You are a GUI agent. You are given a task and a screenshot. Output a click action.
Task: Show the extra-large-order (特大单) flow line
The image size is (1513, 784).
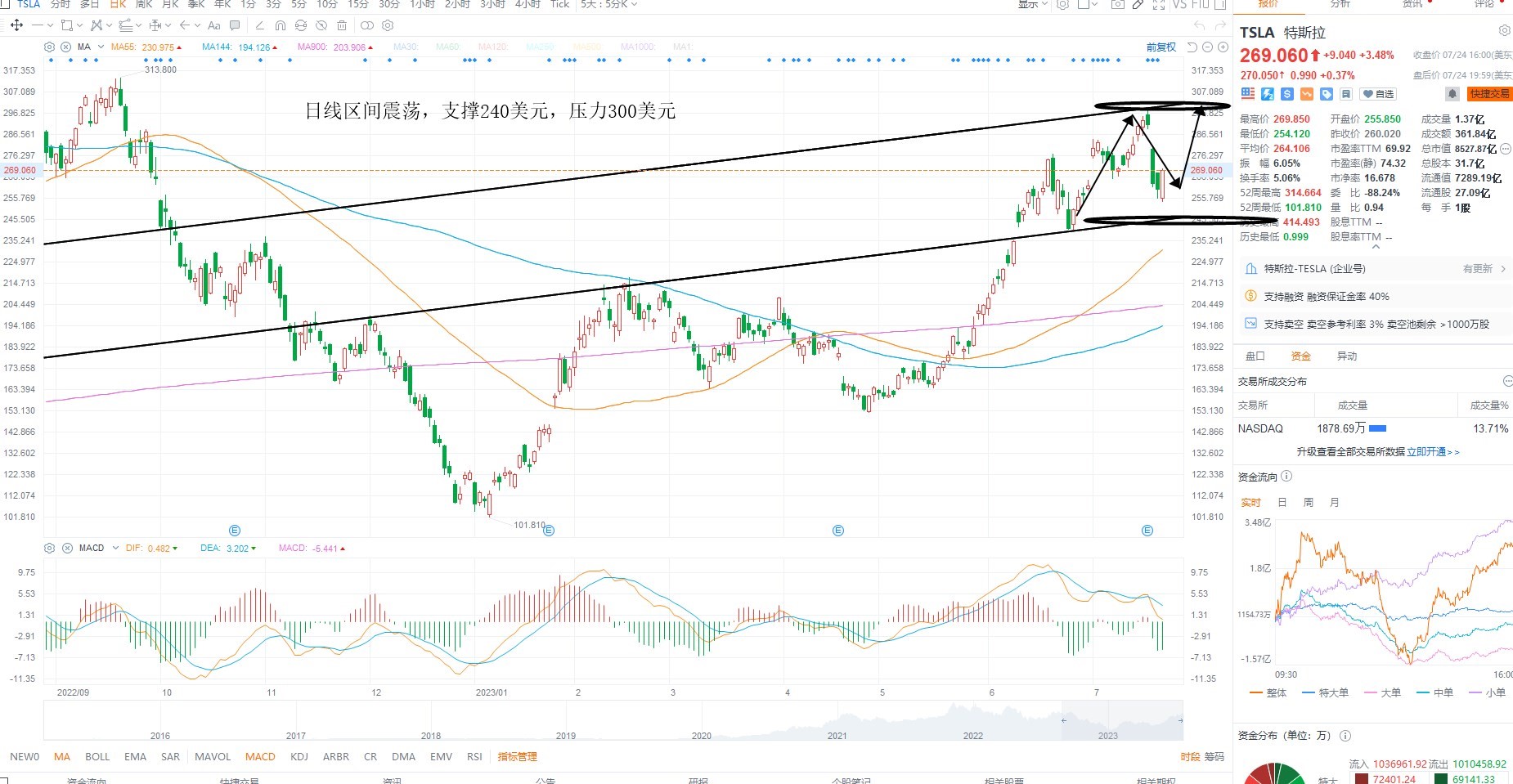pyautogui.click(x=1327, y=692)
